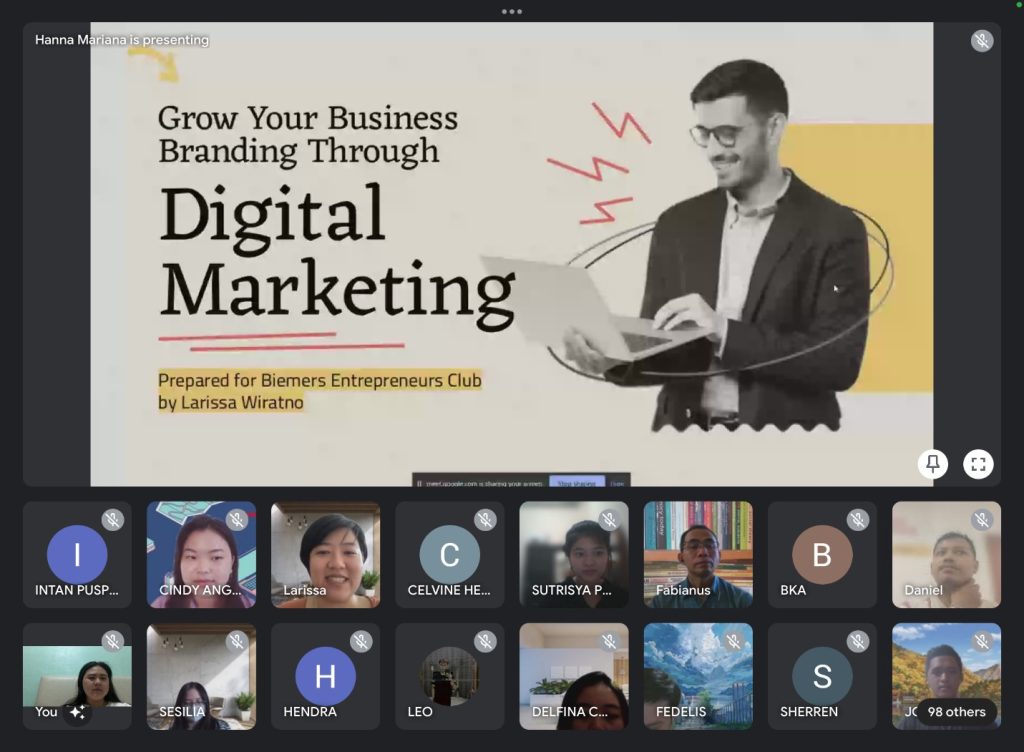The image size is (1024, 752).
Task: Click the 'BKA' name label
Action: pos(793,590)
